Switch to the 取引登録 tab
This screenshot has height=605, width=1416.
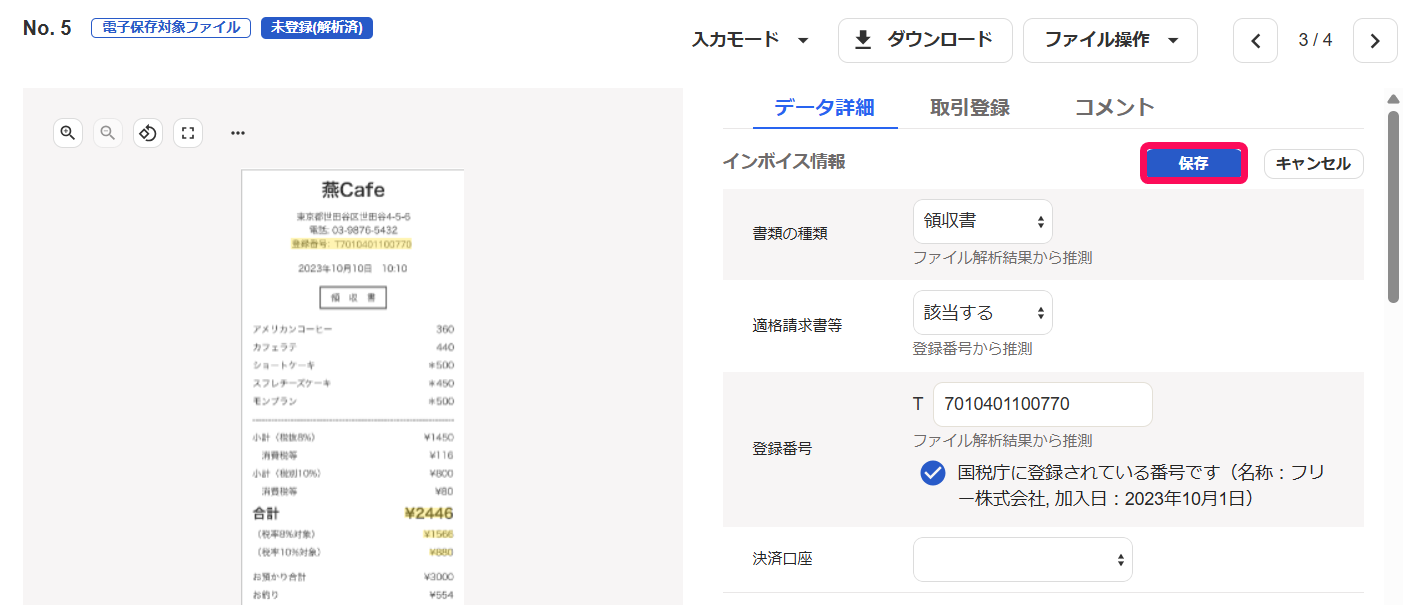click(x=969, y=108)
